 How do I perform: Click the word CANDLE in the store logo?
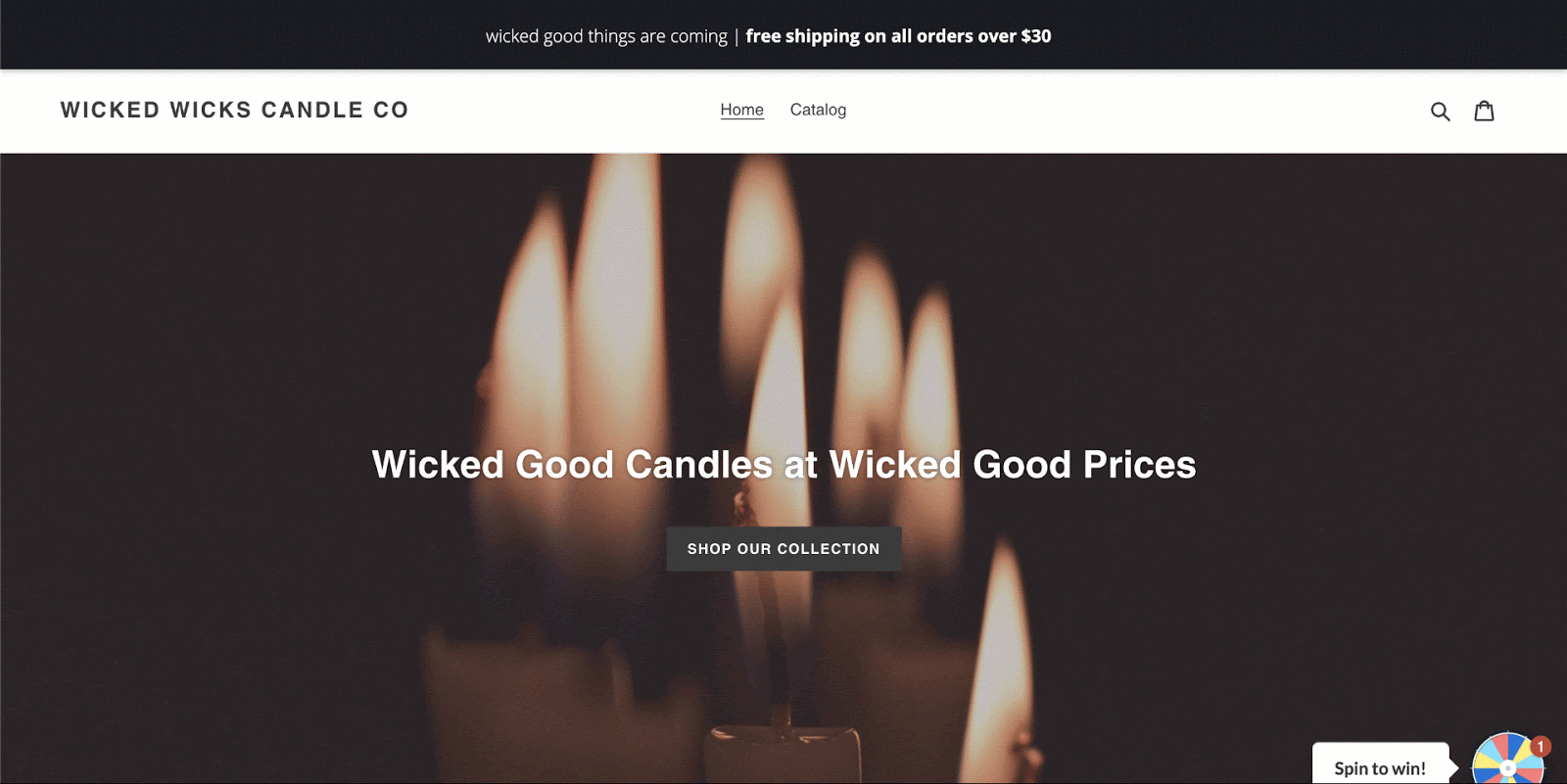[312, 110]
